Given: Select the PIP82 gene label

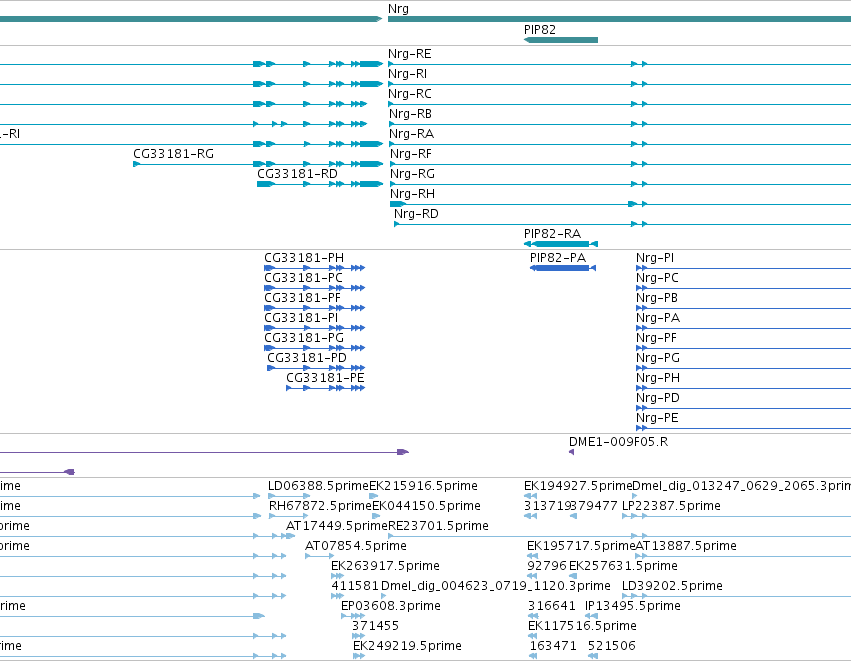Looking at the screenshot, I should (x=540, y=30).
